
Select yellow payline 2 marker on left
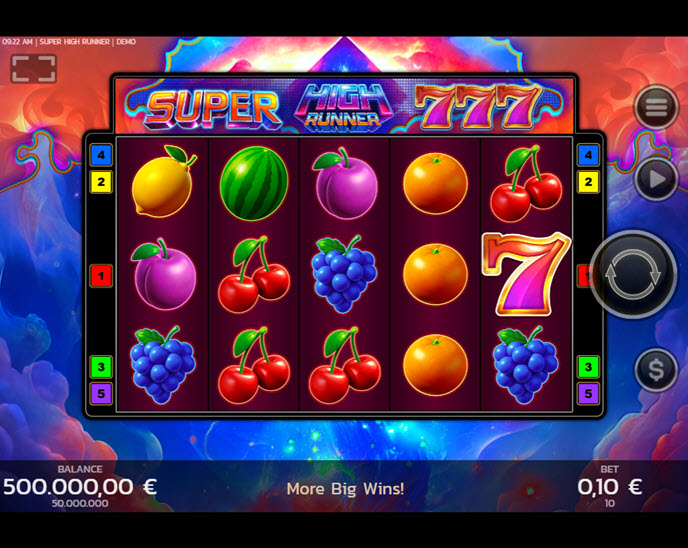coord(101,182)
